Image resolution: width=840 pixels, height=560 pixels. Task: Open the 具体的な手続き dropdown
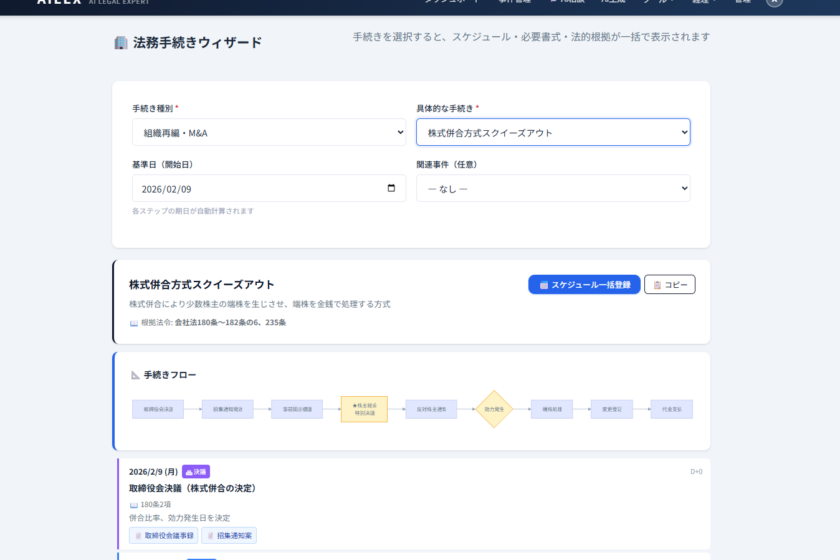point(553,132)
